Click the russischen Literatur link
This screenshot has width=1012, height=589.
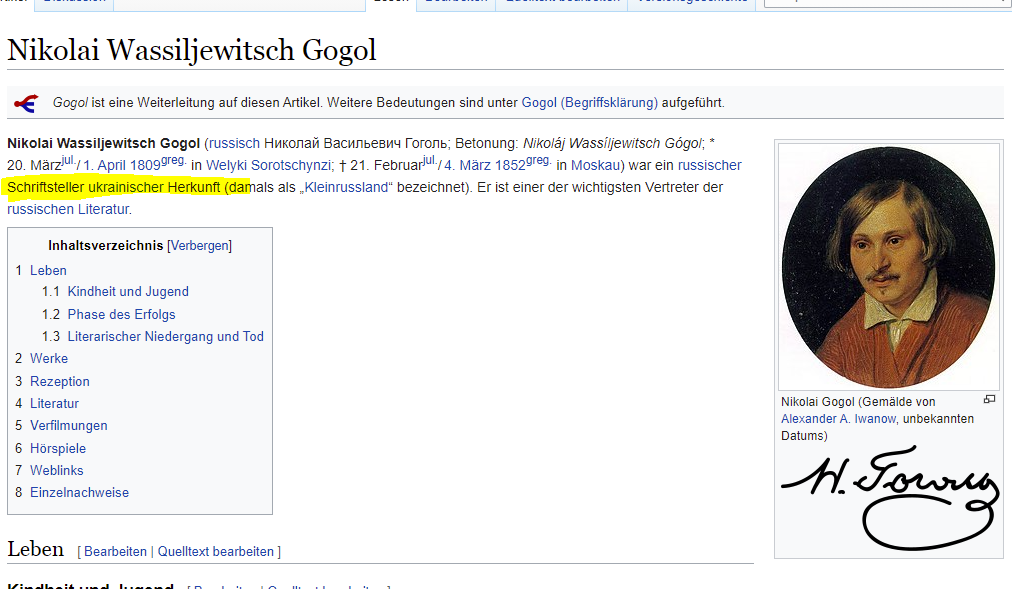click(x=68, y=210)
